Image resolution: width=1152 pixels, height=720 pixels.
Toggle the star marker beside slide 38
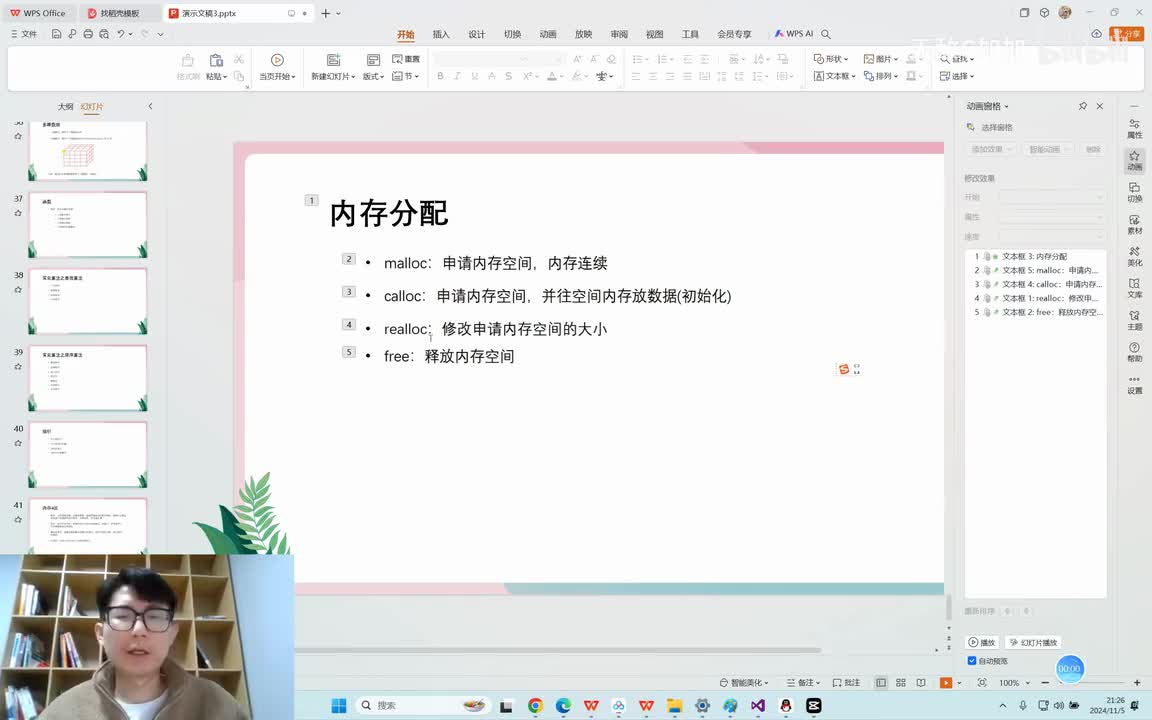point(18,289)
